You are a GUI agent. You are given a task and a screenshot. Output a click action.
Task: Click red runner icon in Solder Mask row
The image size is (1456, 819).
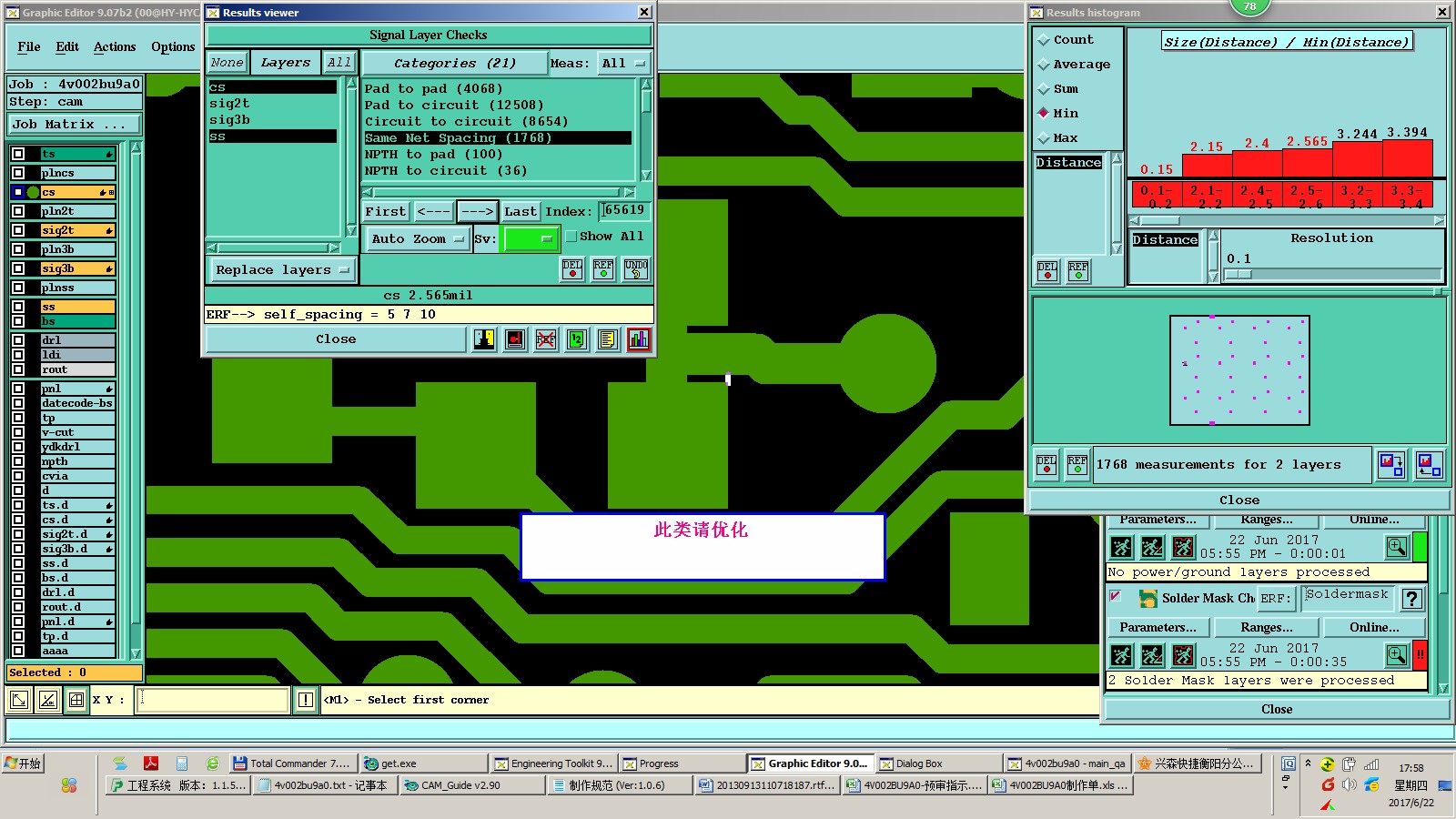(1183, 655)
